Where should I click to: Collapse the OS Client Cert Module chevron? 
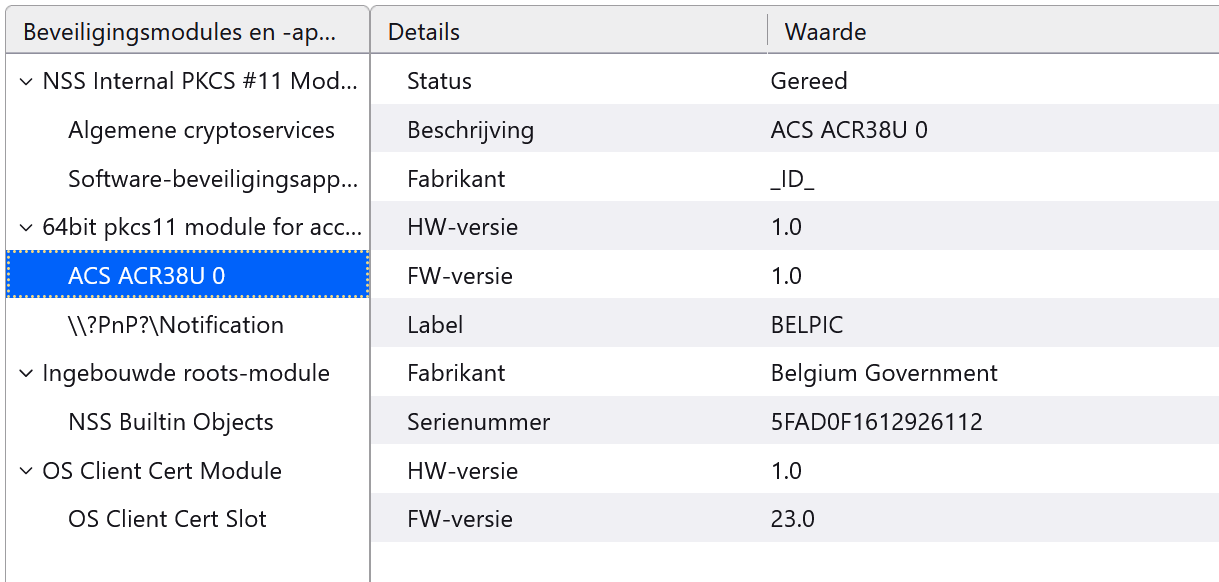[25, 472]
